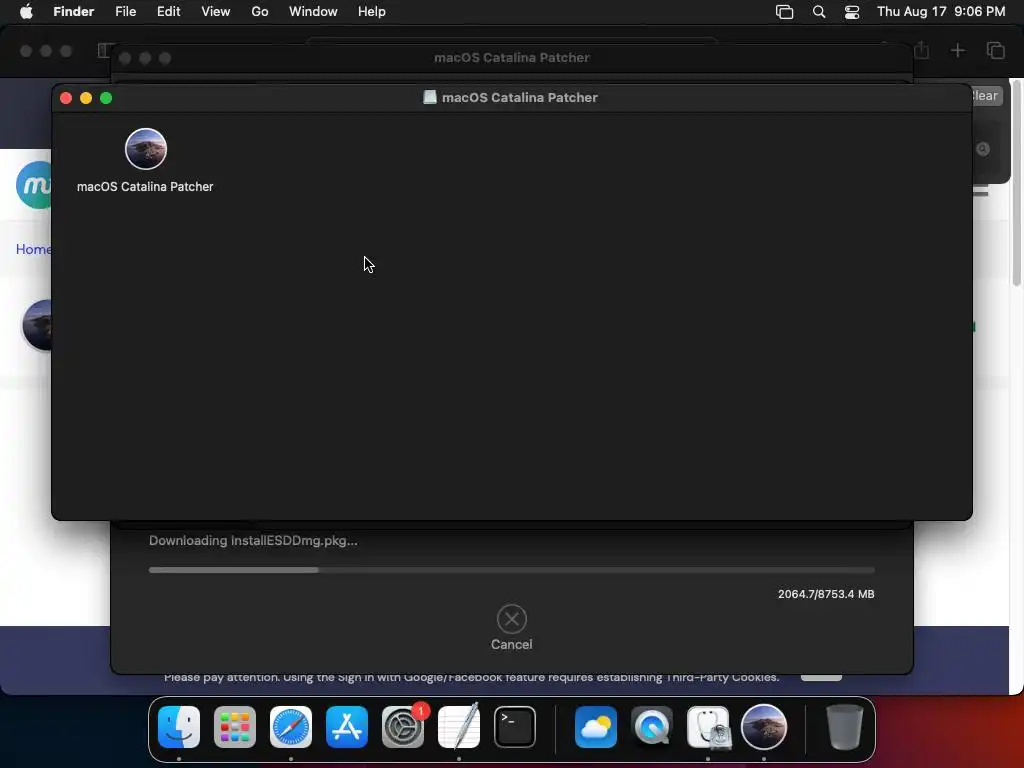Viewport: 1024px width, 768px height.
Task: Click the Home link on the Safari page
Action: coord(33,249)
